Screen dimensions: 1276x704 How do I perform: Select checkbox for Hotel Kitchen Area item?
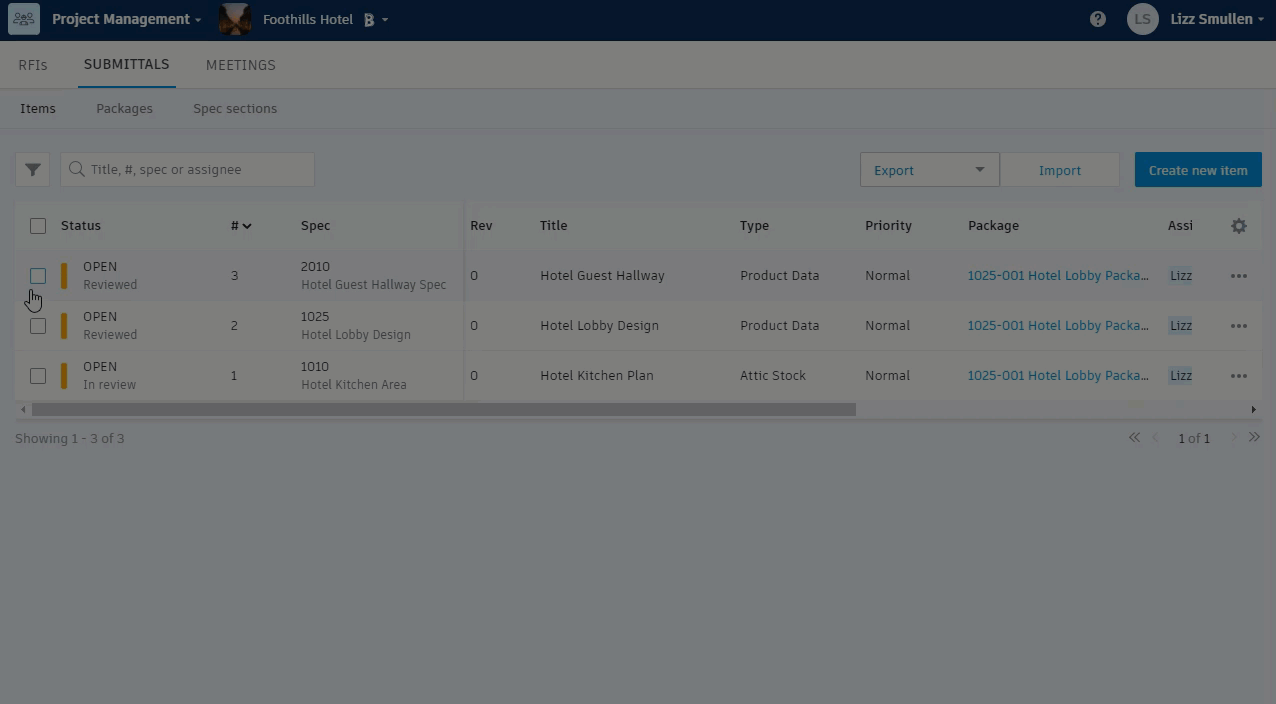point(38,376)
